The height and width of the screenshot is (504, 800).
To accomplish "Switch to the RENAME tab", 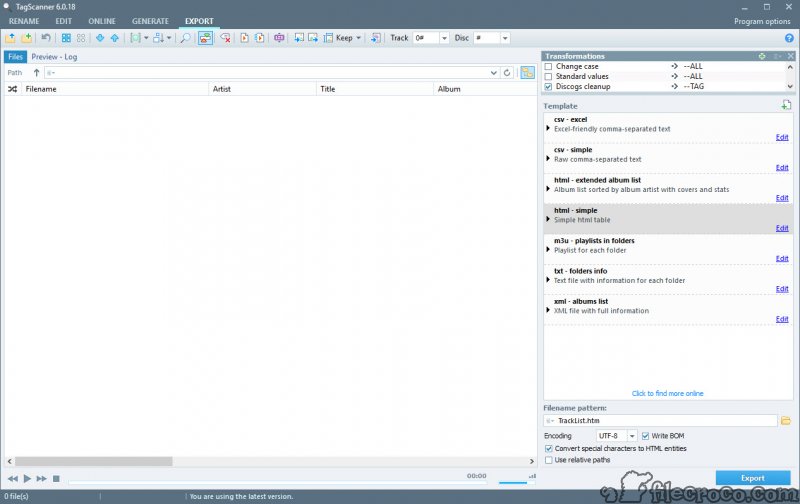I will (24, 21).
